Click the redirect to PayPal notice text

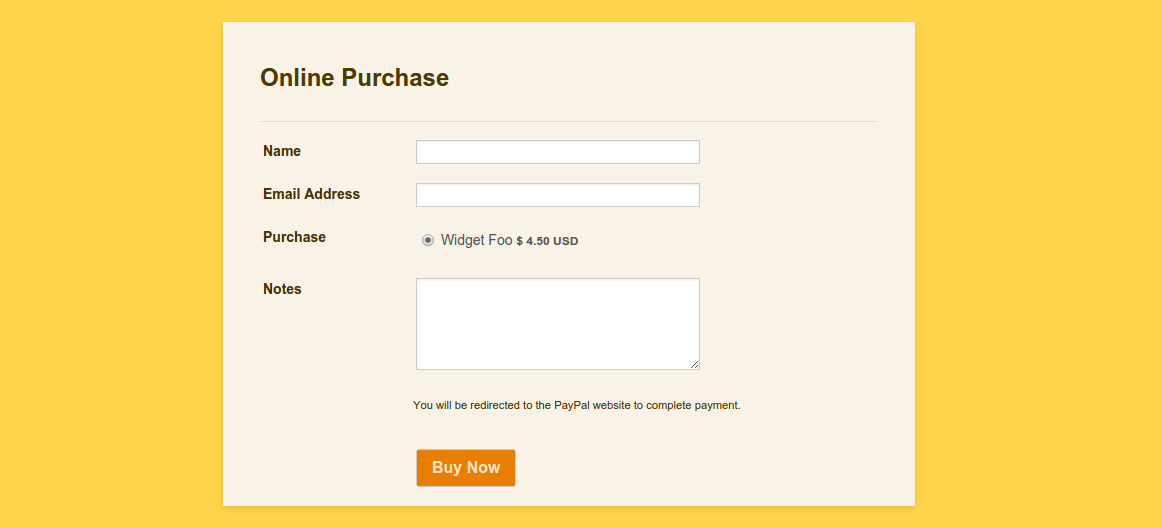577,406
